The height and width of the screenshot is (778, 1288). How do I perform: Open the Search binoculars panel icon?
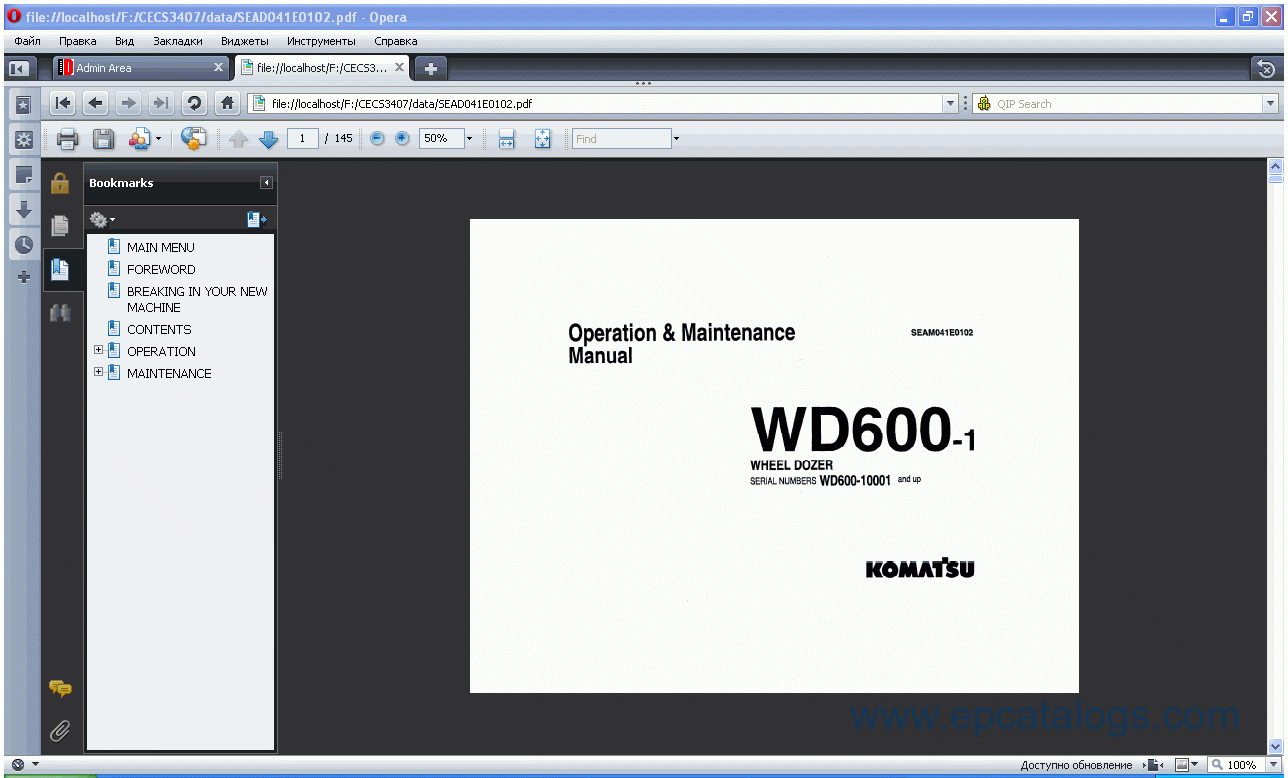[60, 312]
